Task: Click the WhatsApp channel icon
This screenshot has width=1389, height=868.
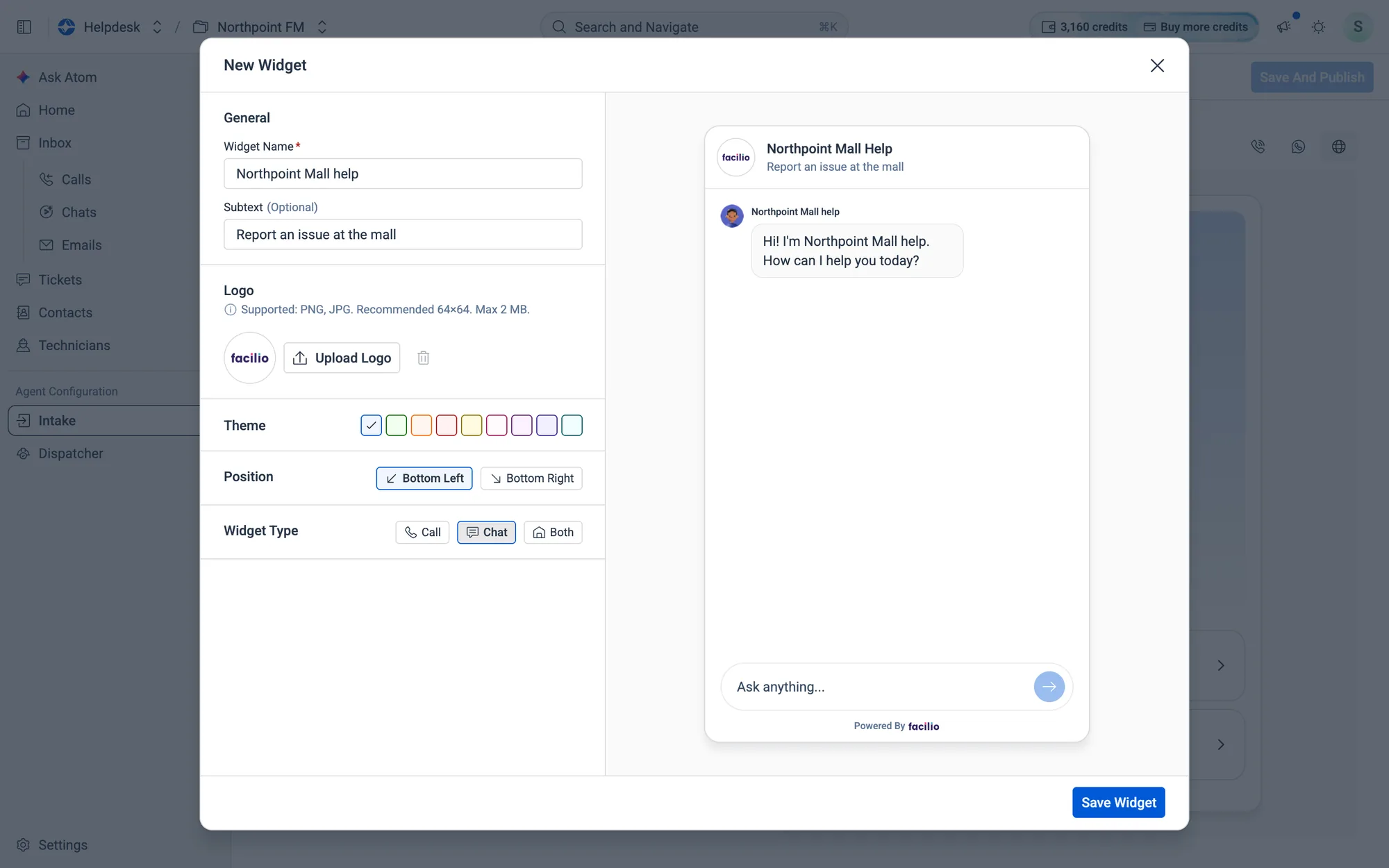Action: pos(1298,147)
